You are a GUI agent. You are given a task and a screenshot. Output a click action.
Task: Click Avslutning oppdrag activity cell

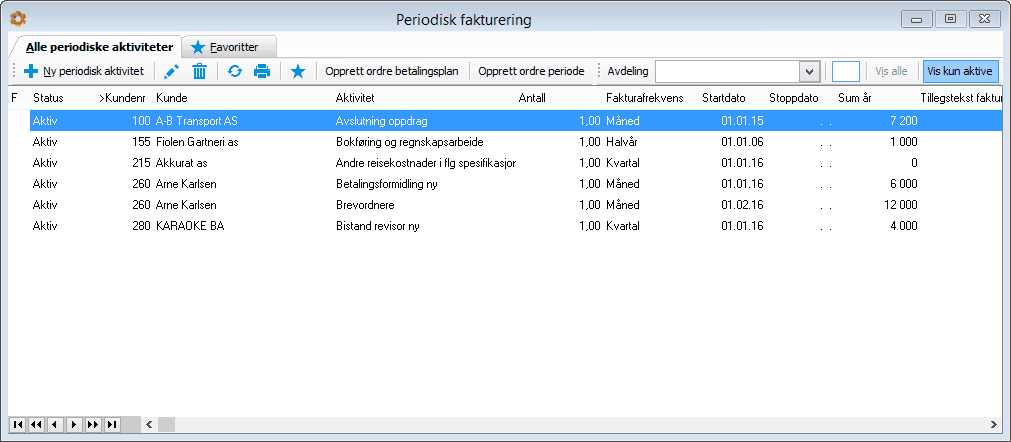[381, 120]
